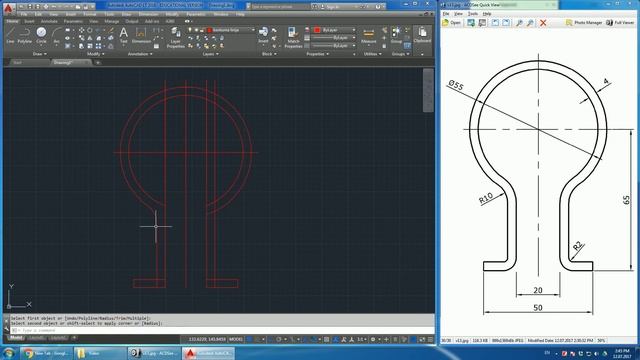This screenshot has width=640, height=360.
Task: Select the Line tool in the Draw panel
Action: click(x=10, y=36)
